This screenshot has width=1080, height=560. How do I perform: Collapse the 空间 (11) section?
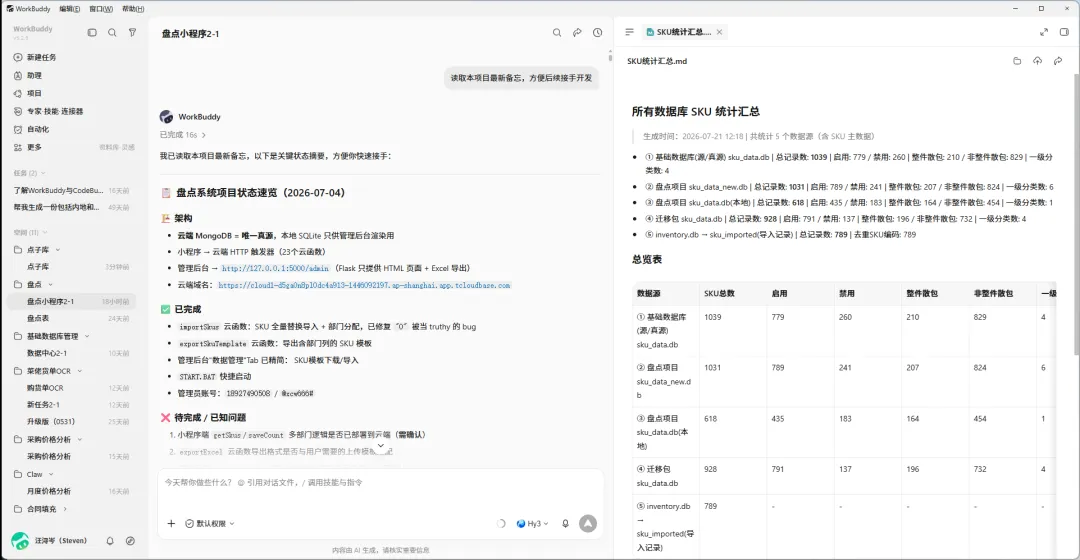tap(45, 232)
